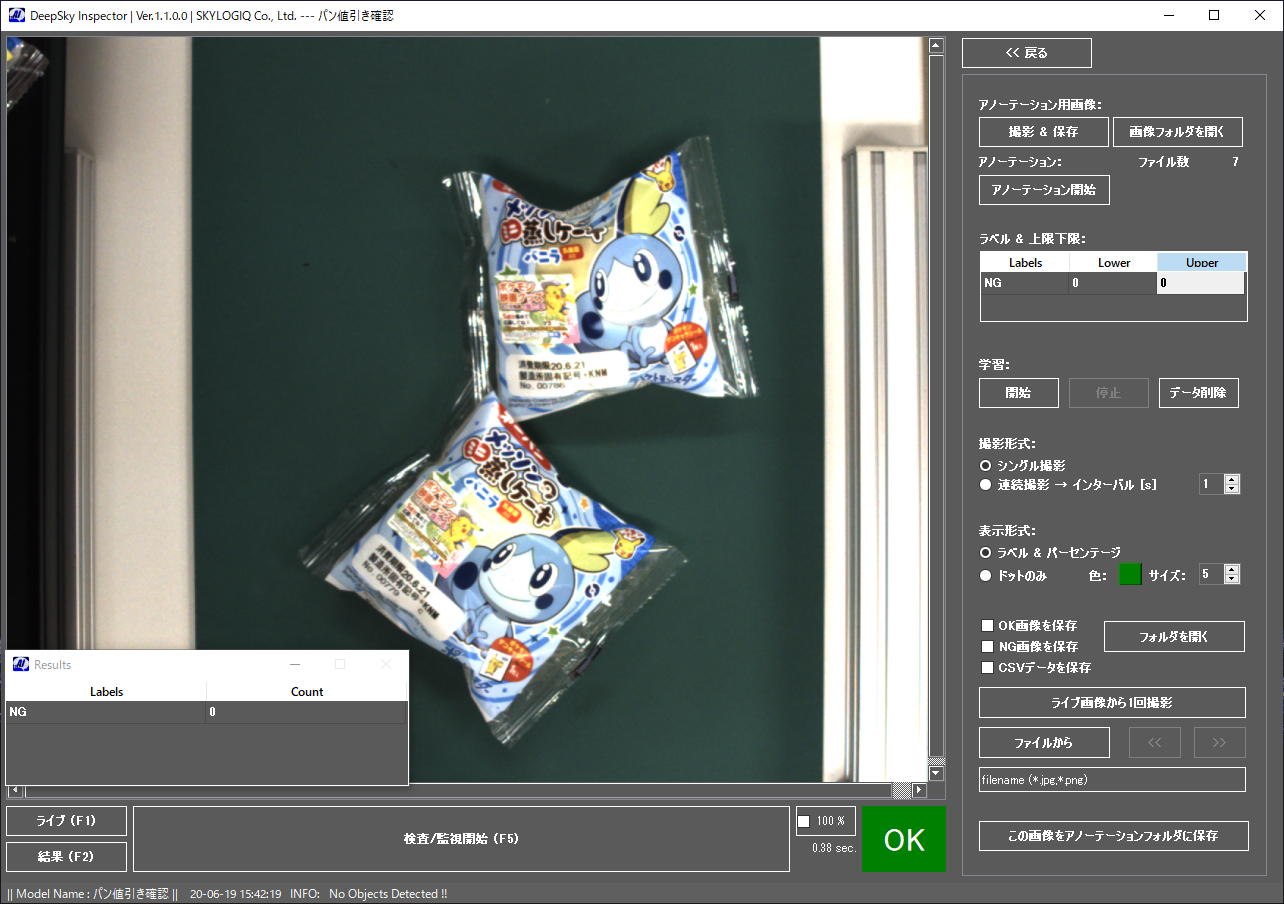Enable OK画像を保存 checkbox
Image resolution: width=1284 pixels, height=904 pixels.
(988, 626)
